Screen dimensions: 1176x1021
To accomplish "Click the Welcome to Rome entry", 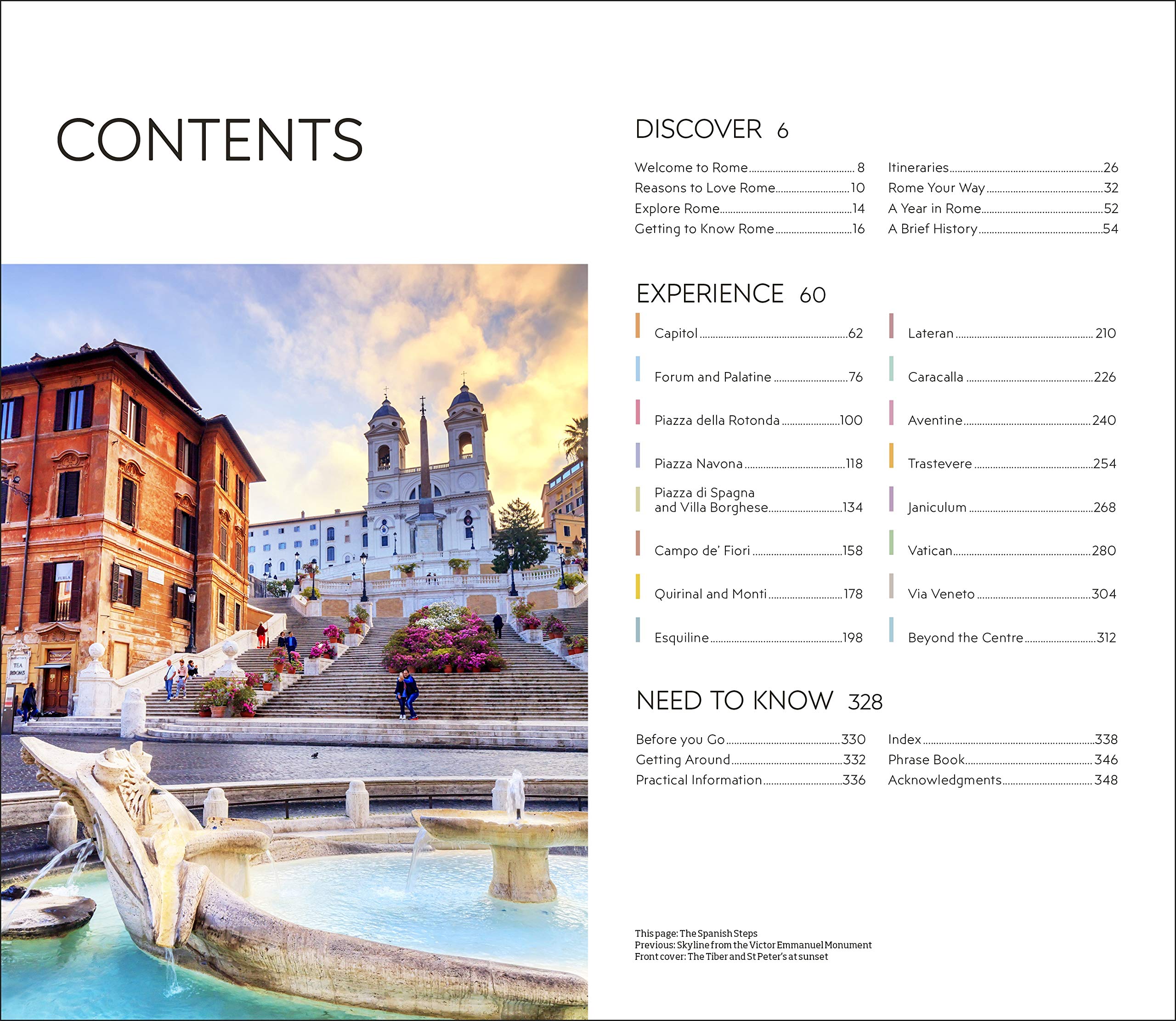I will tap(690, 168).
